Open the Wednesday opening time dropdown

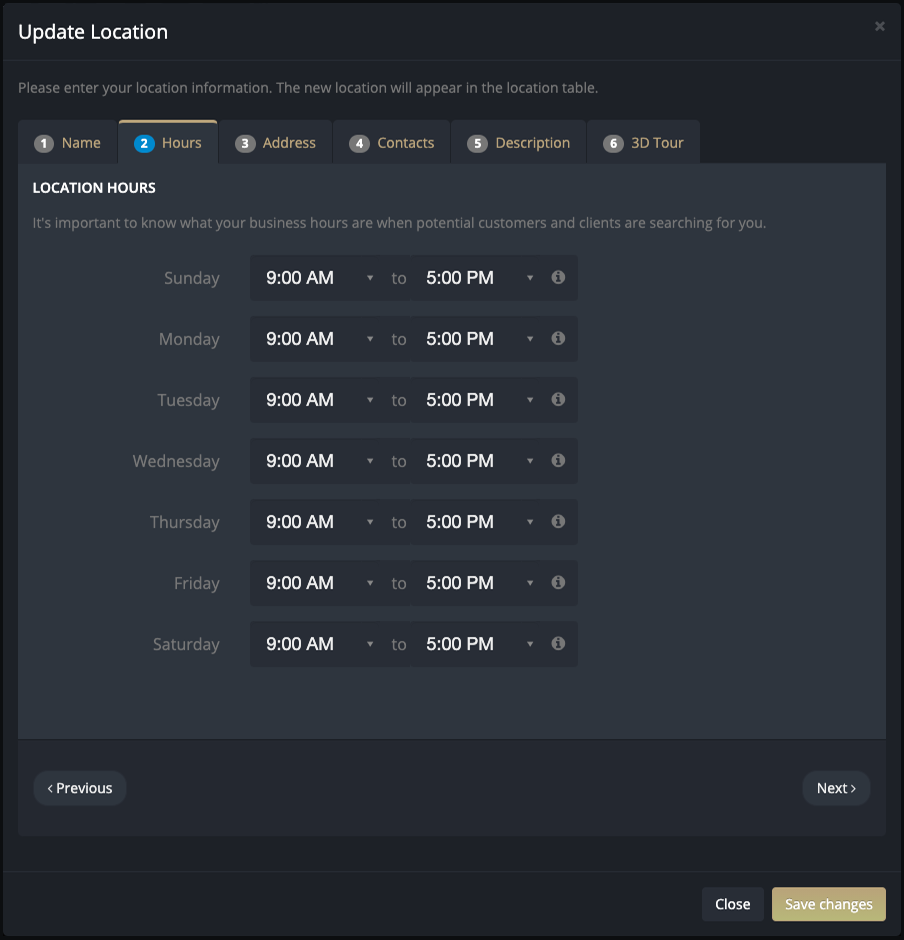[314, 461]
